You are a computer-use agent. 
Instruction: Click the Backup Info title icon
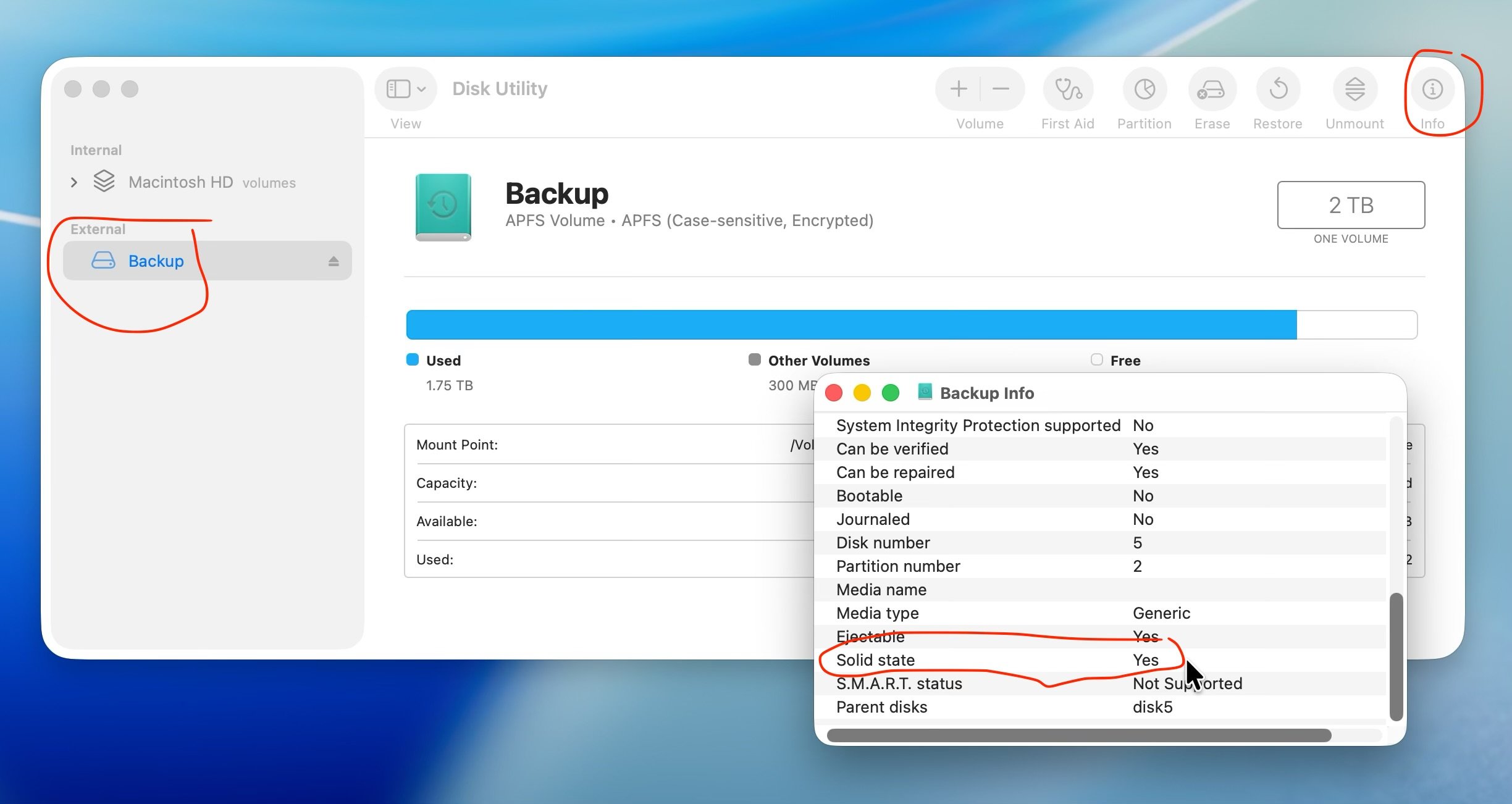925,392
